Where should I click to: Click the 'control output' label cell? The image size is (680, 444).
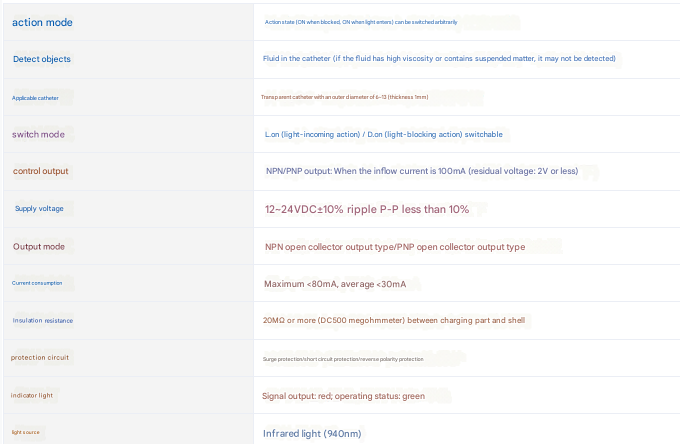(x=41, y=171)
